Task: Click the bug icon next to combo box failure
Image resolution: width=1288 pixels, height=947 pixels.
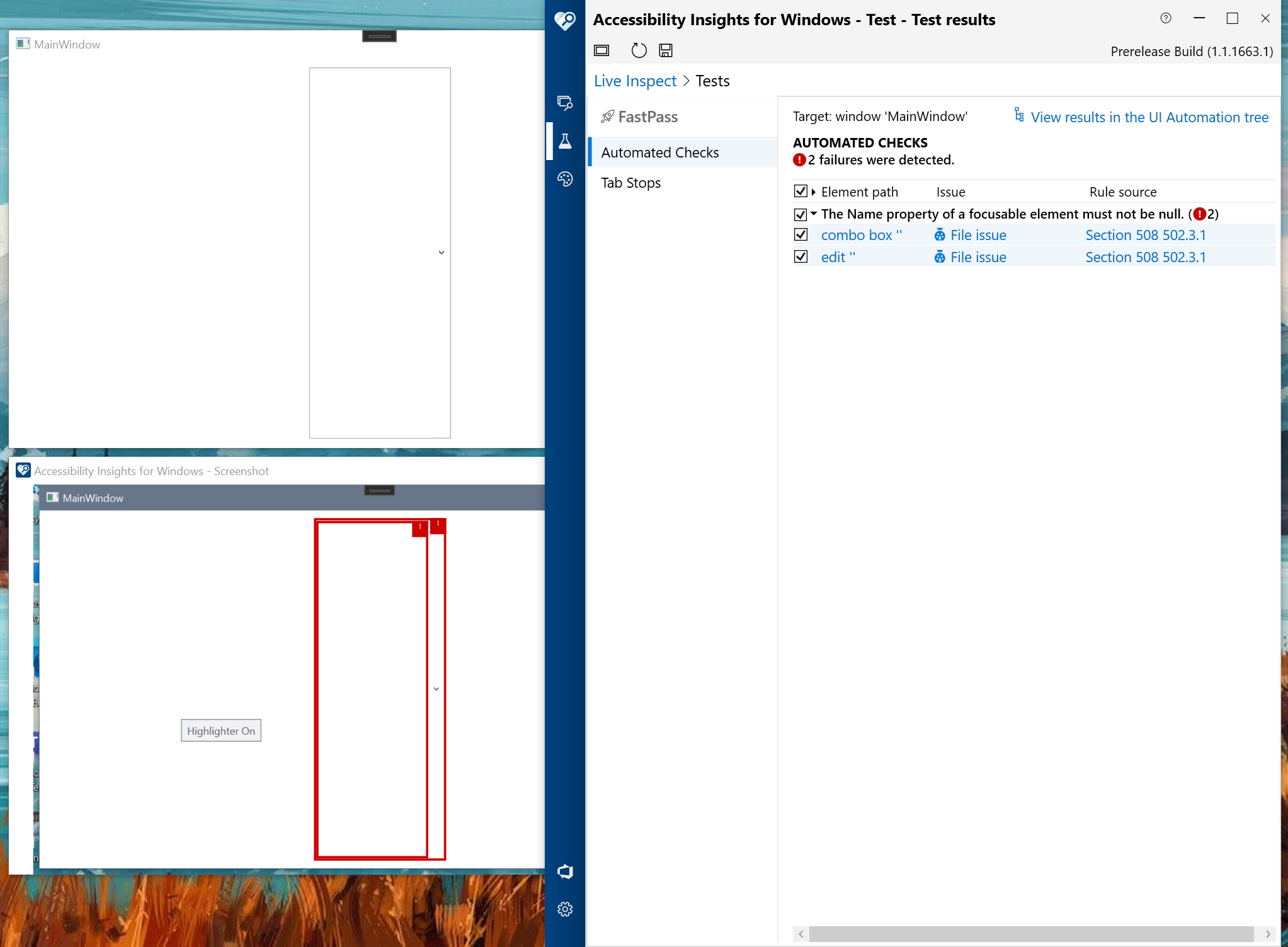Action: coord(939,234)
